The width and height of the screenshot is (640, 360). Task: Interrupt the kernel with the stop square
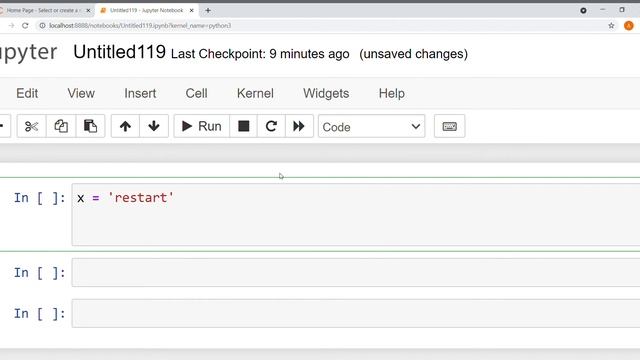[244, 126]
